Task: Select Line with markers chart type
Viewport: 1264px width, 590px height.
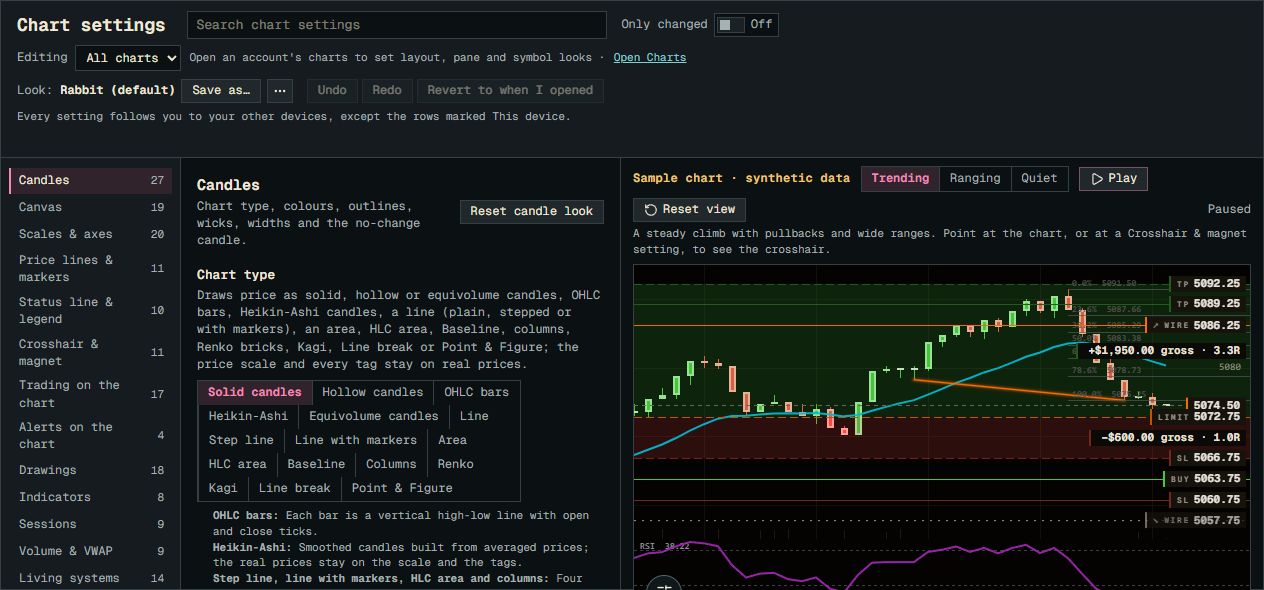Action: coord(356,440)
